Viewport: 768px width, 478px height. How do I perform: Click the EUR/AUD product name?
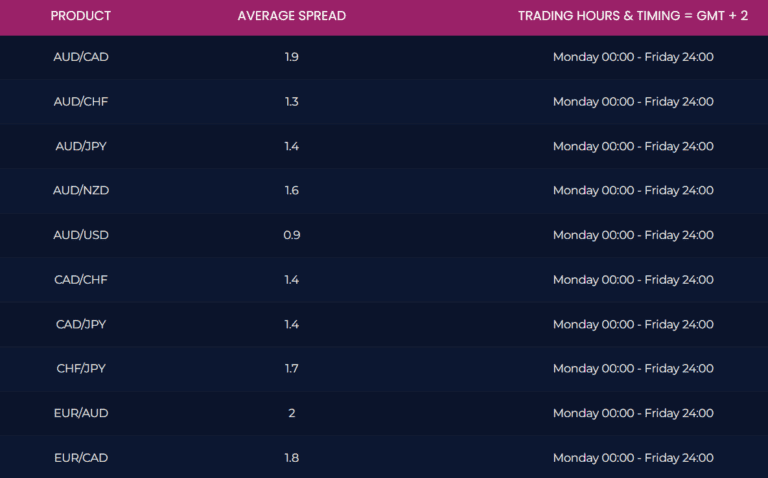81,413
